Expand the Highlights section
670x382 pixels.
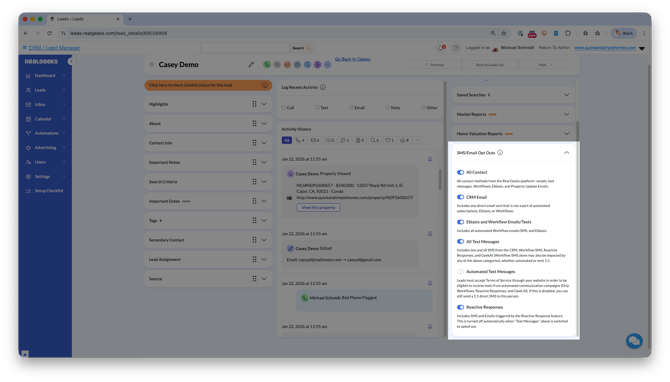[264, 104]
